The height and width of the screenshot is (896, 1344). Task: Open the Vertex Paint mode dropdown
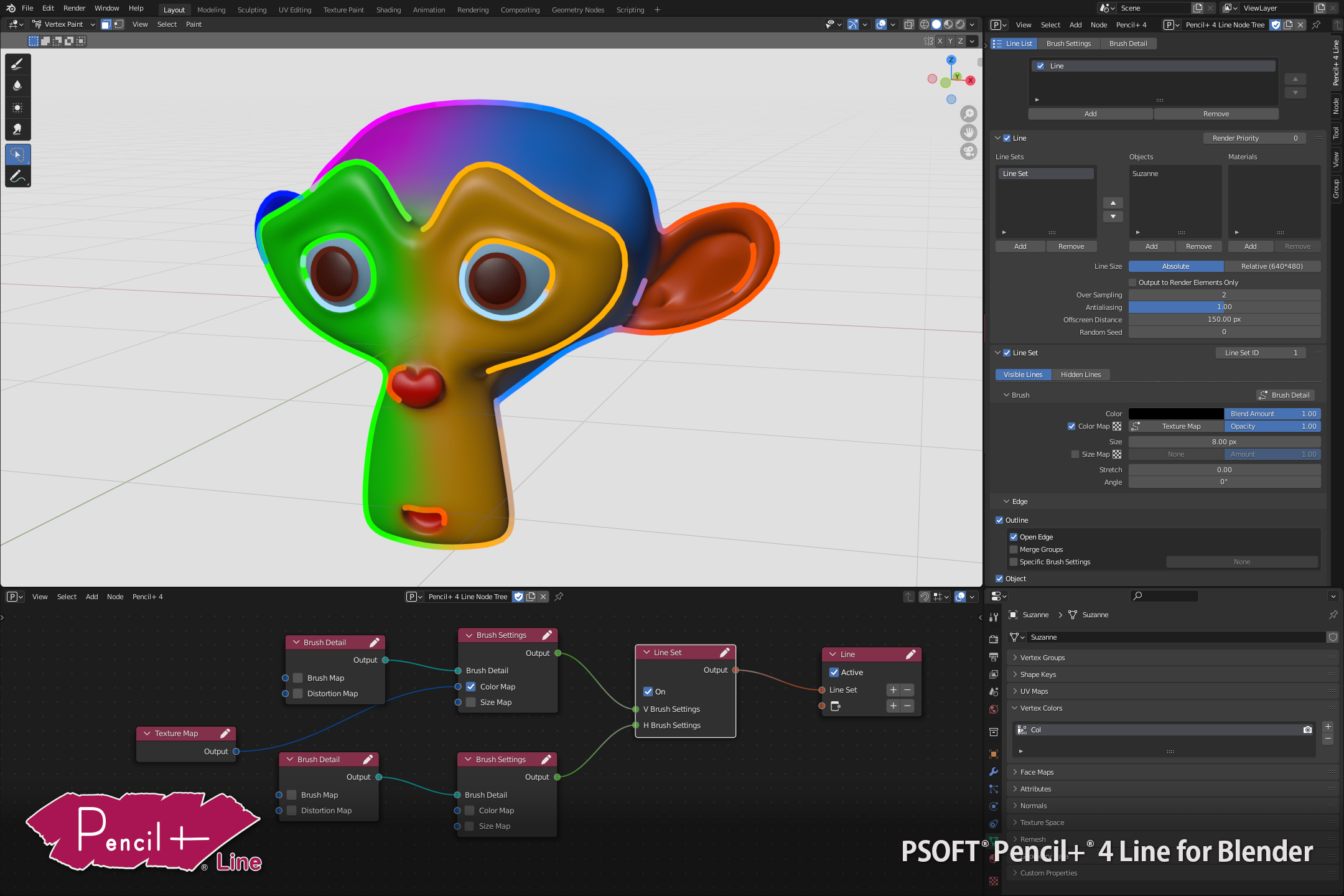click(65, 24)
